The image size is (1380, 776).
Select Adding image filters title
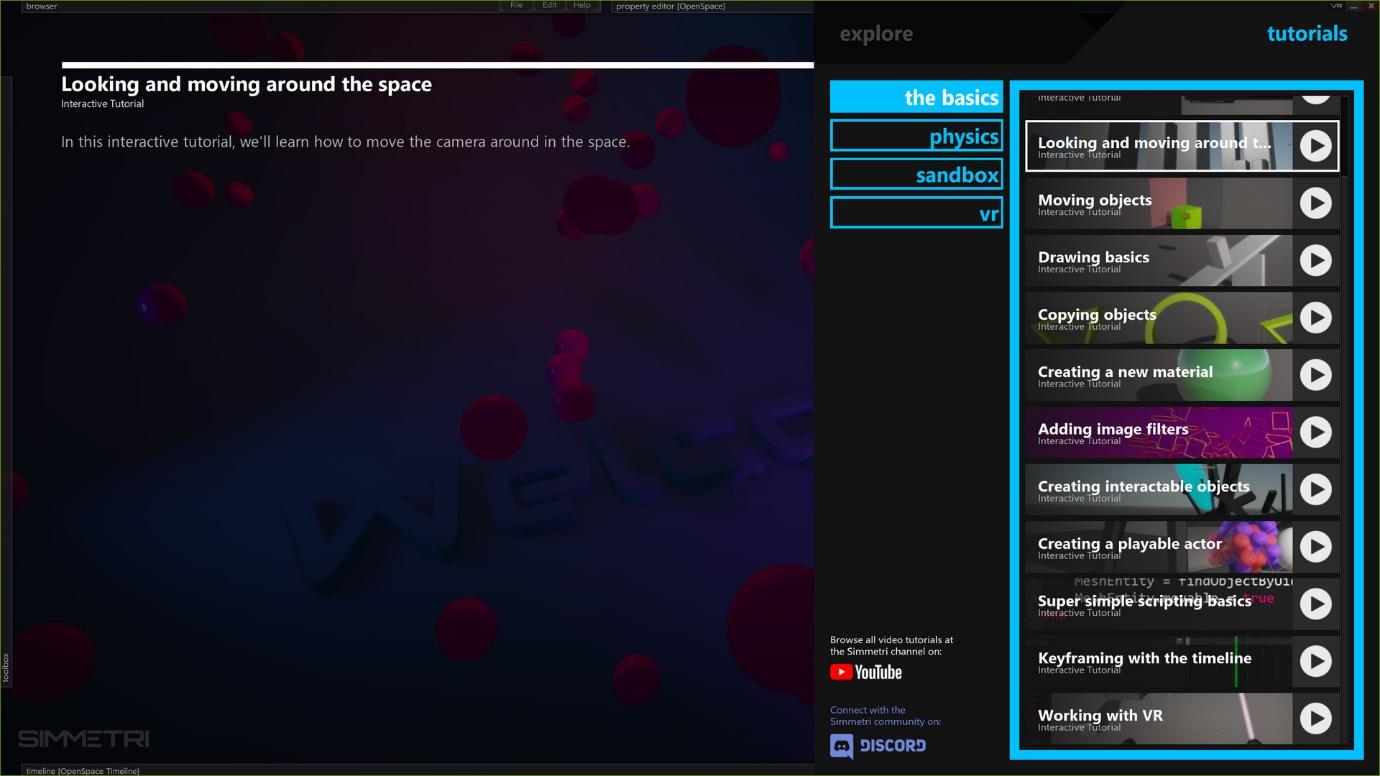pos(1113,429)
